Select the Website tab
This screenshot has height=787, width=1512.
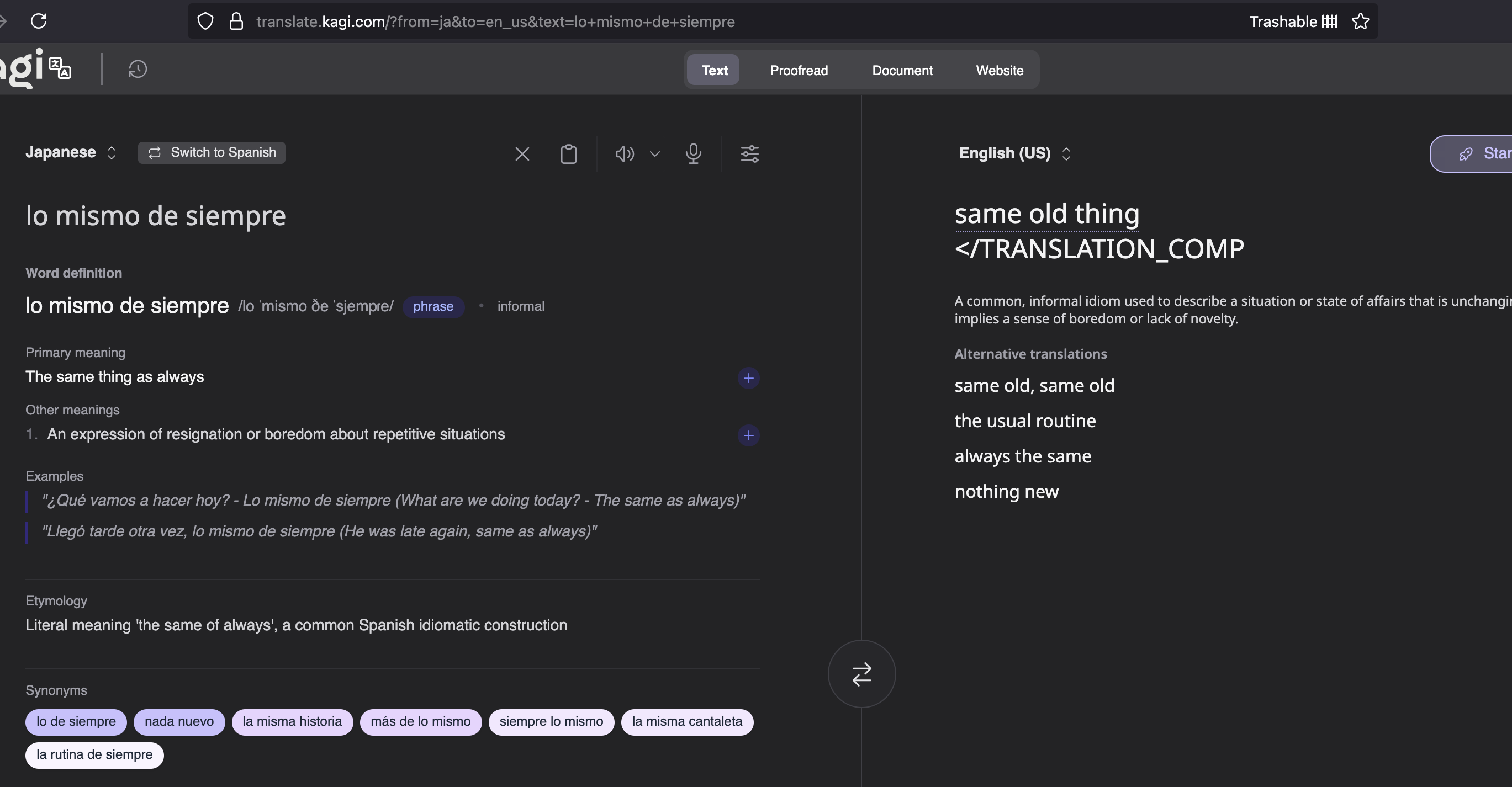[x=999, y=71]
